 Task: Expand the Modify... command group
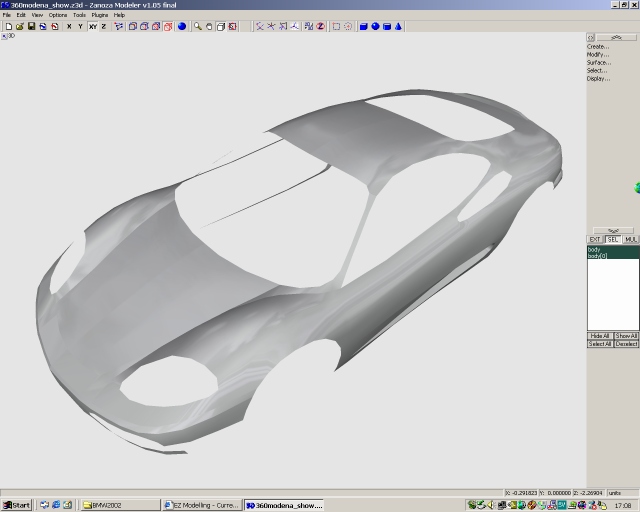597,54
